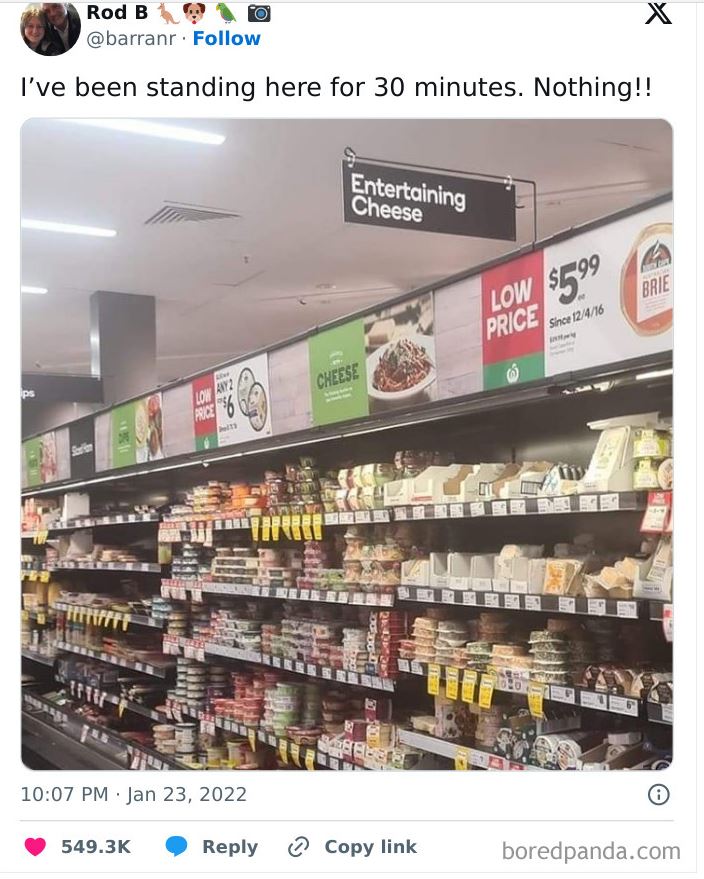The width and height of the screenshot is (704, 879).
Task: Click the Rod B display name
Action: pyautogui.click(x=117, y=13)
